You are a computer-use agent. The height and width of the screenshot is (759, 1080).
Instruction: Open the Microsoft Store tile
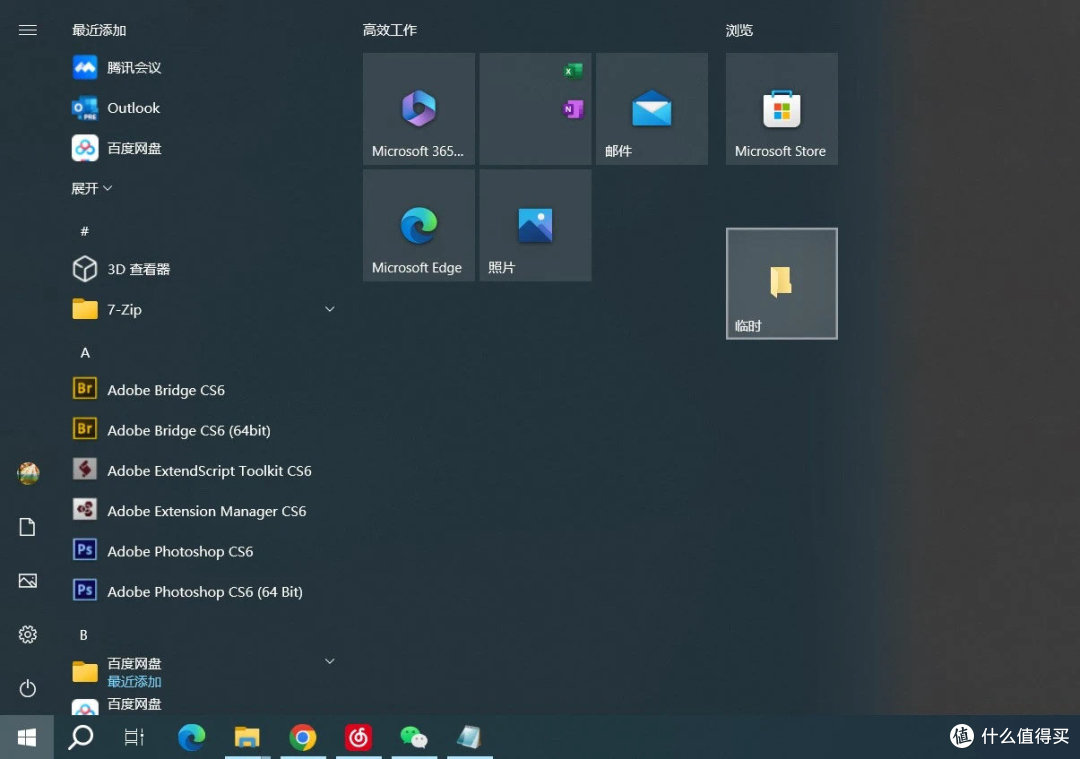tap(782, 109)
